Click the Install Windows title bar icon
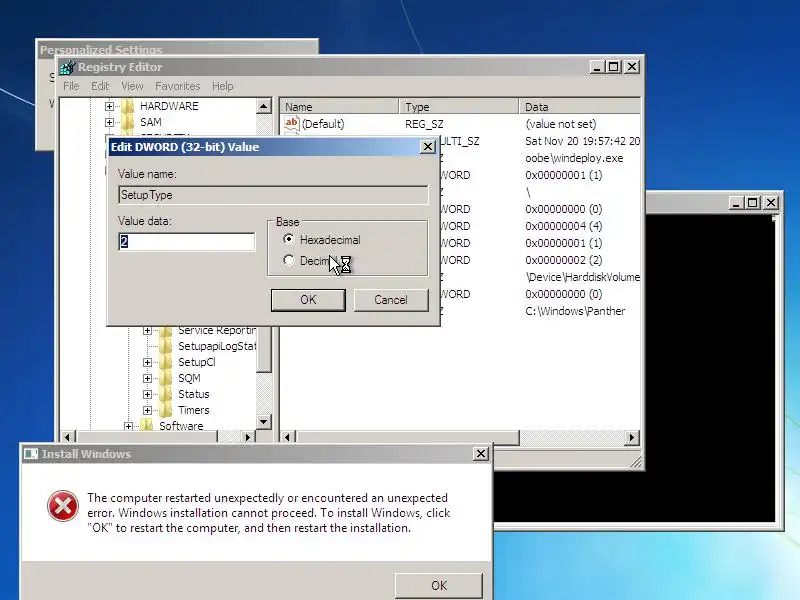The width and height of the screenshot is (800, 600). [x=31, y=454]
